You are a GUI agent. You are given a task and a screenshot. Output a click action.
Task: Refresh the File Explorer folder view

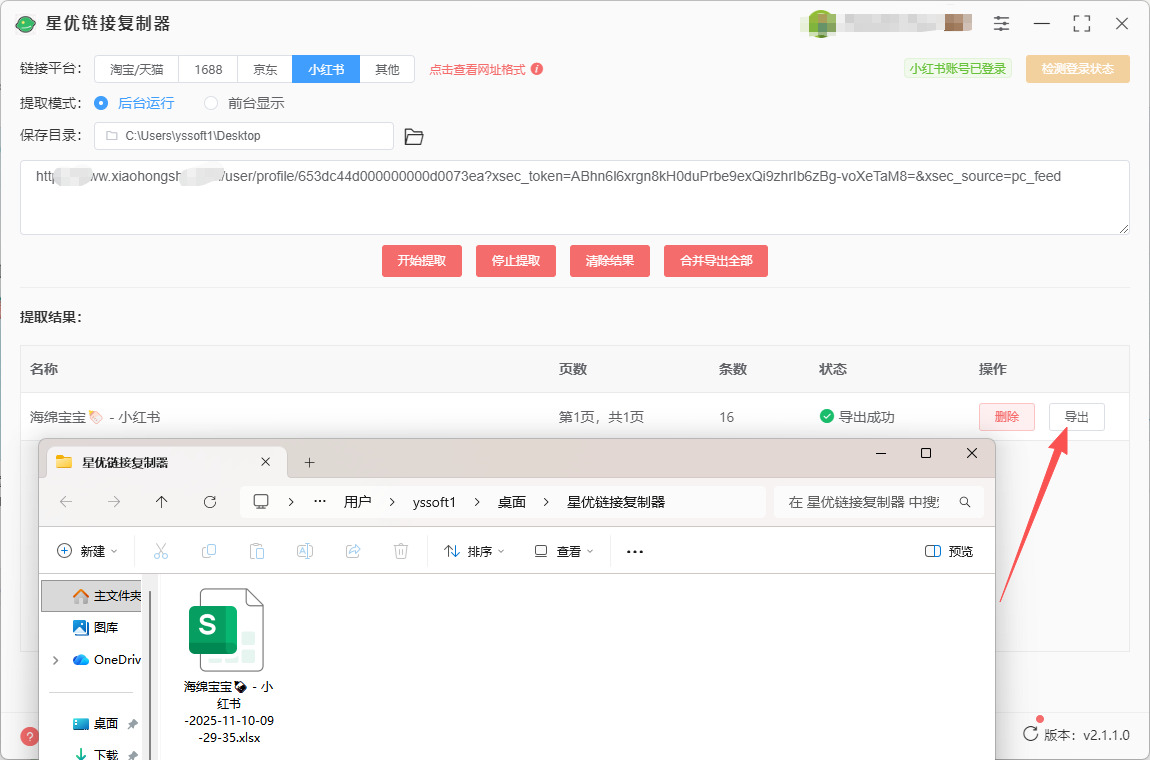click(210, 502)
